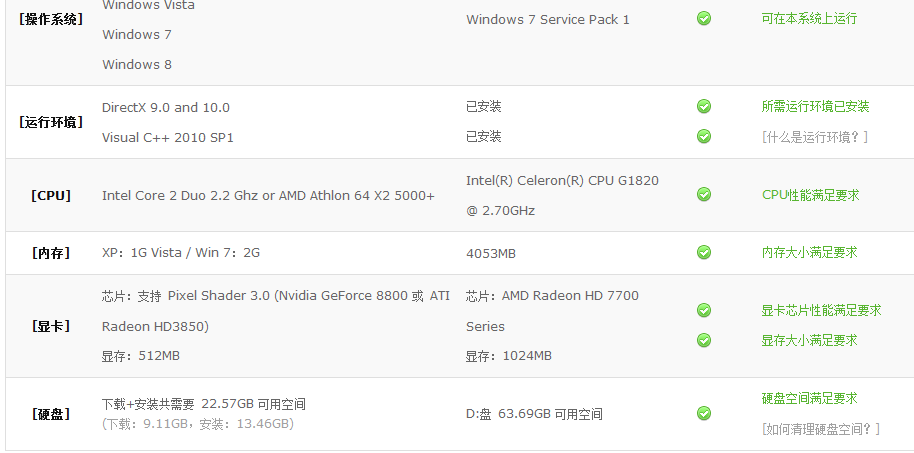Click the operating system green checkmark icon
The width and height of the screenshot is (914, 453).
704,19
